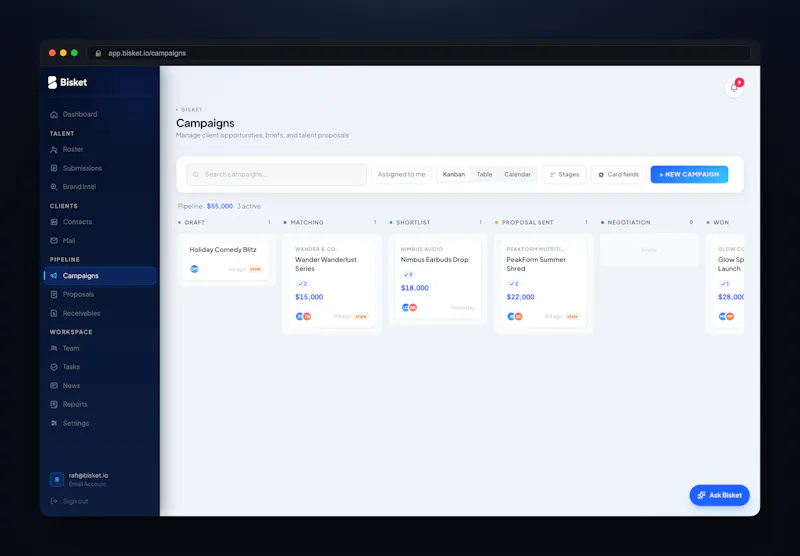Click avatars on Nimbus Earbuds Drop card
This screenshot has width=800, height=556.
tap(409, 308)
